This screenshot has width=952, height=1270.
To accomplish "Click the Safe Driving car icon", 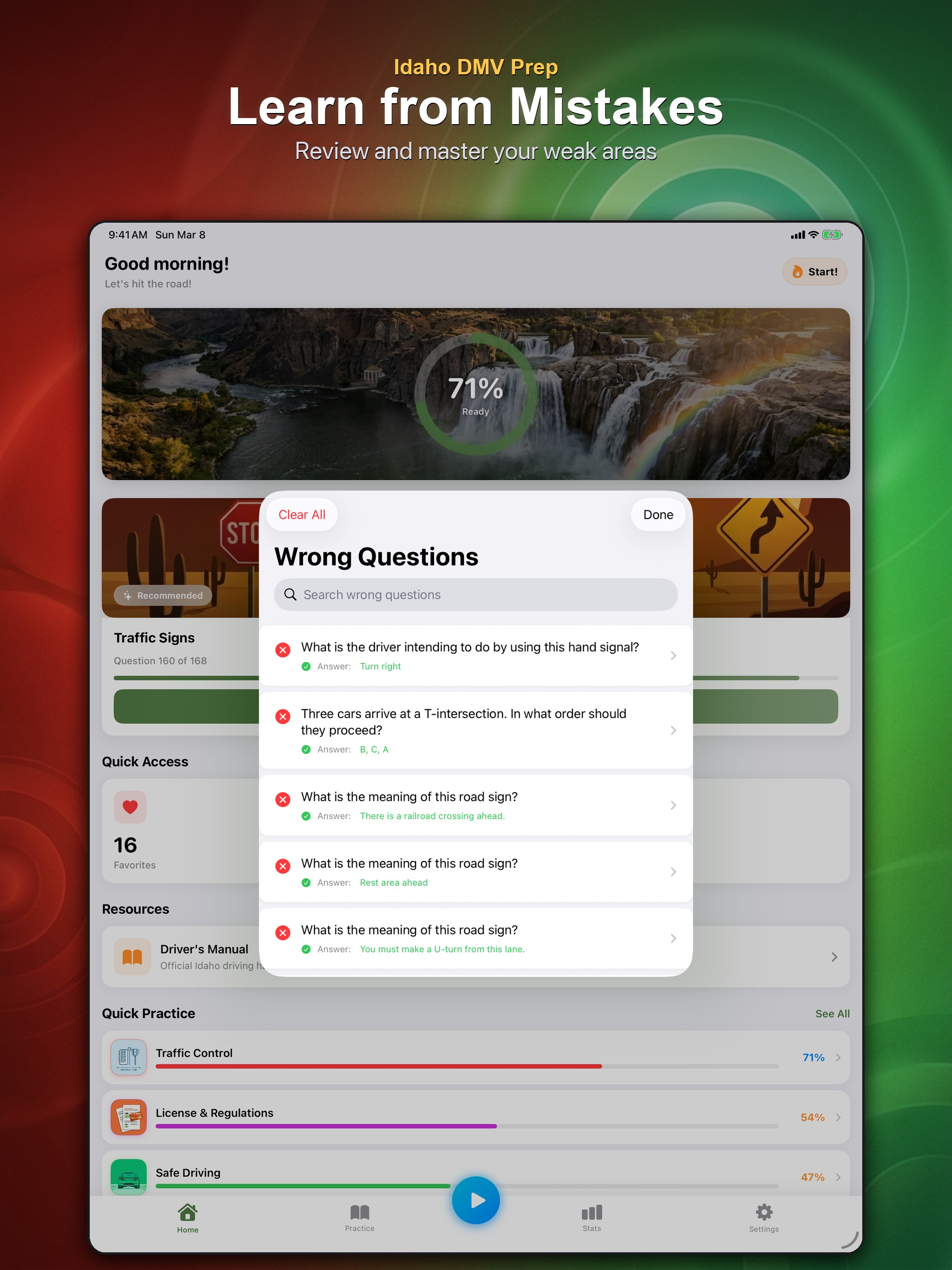I will click(129, 1177).
